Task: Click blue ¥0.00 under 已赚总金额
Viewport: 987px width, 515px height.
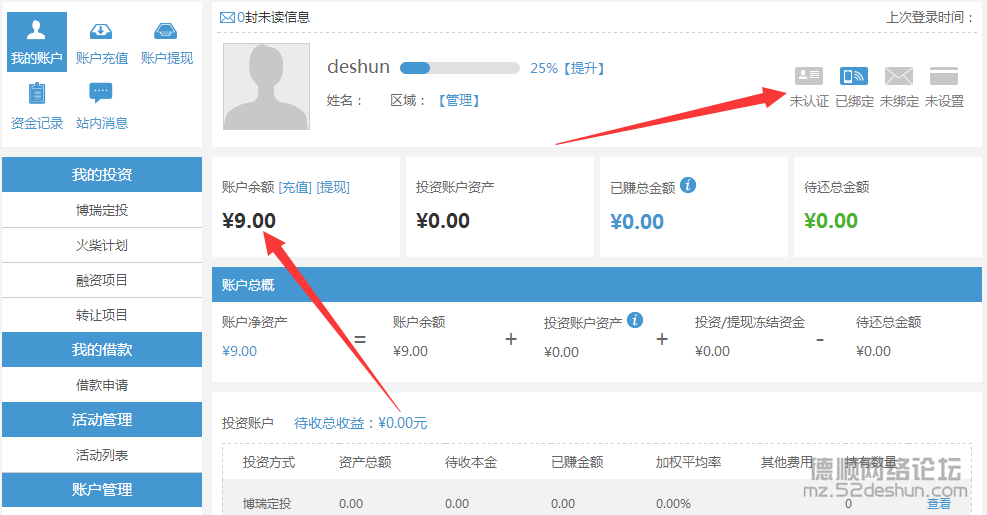Action: coord(637,222)
